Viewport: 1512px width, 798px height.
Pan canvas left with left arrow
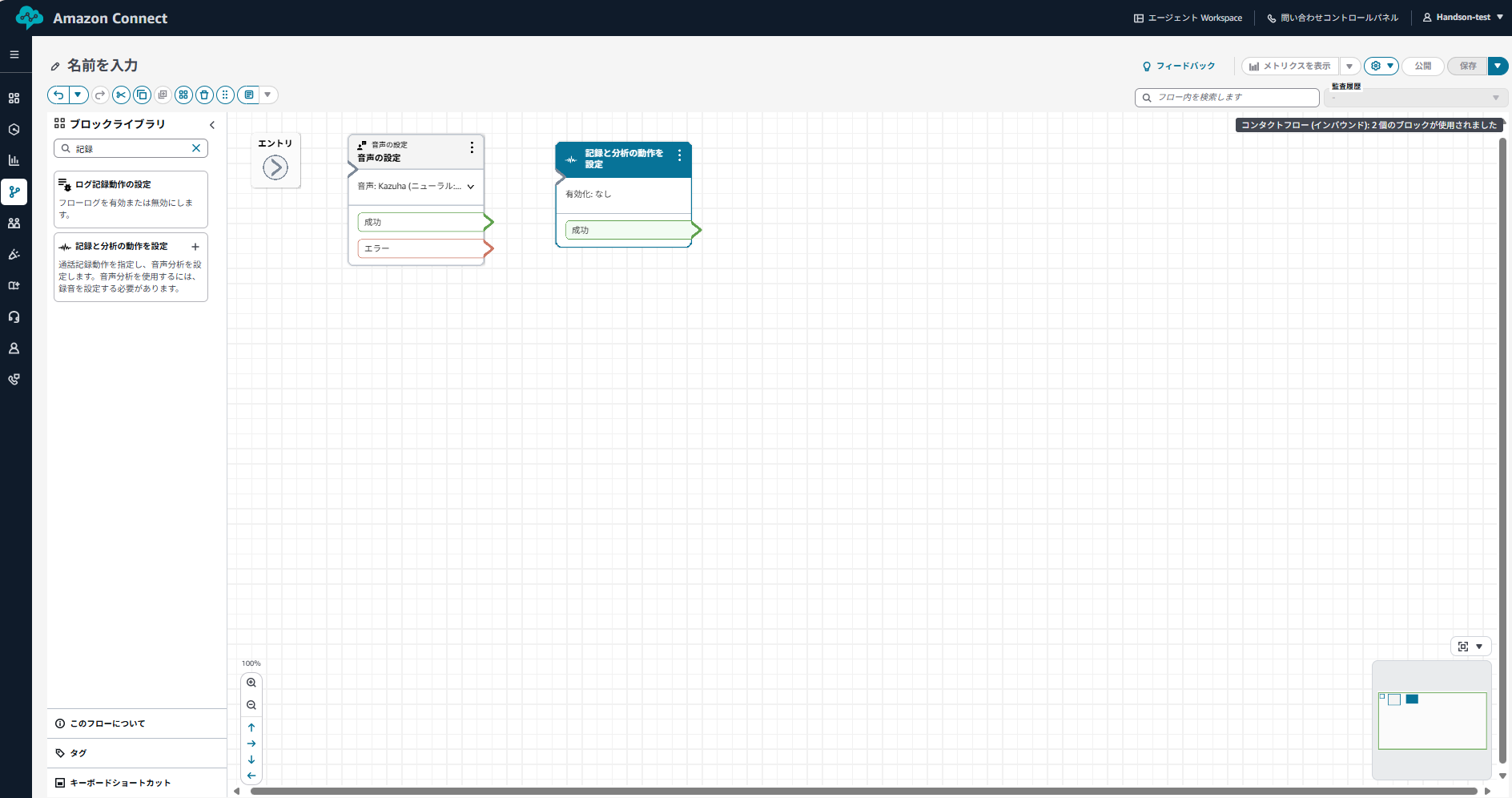(251, 776)
